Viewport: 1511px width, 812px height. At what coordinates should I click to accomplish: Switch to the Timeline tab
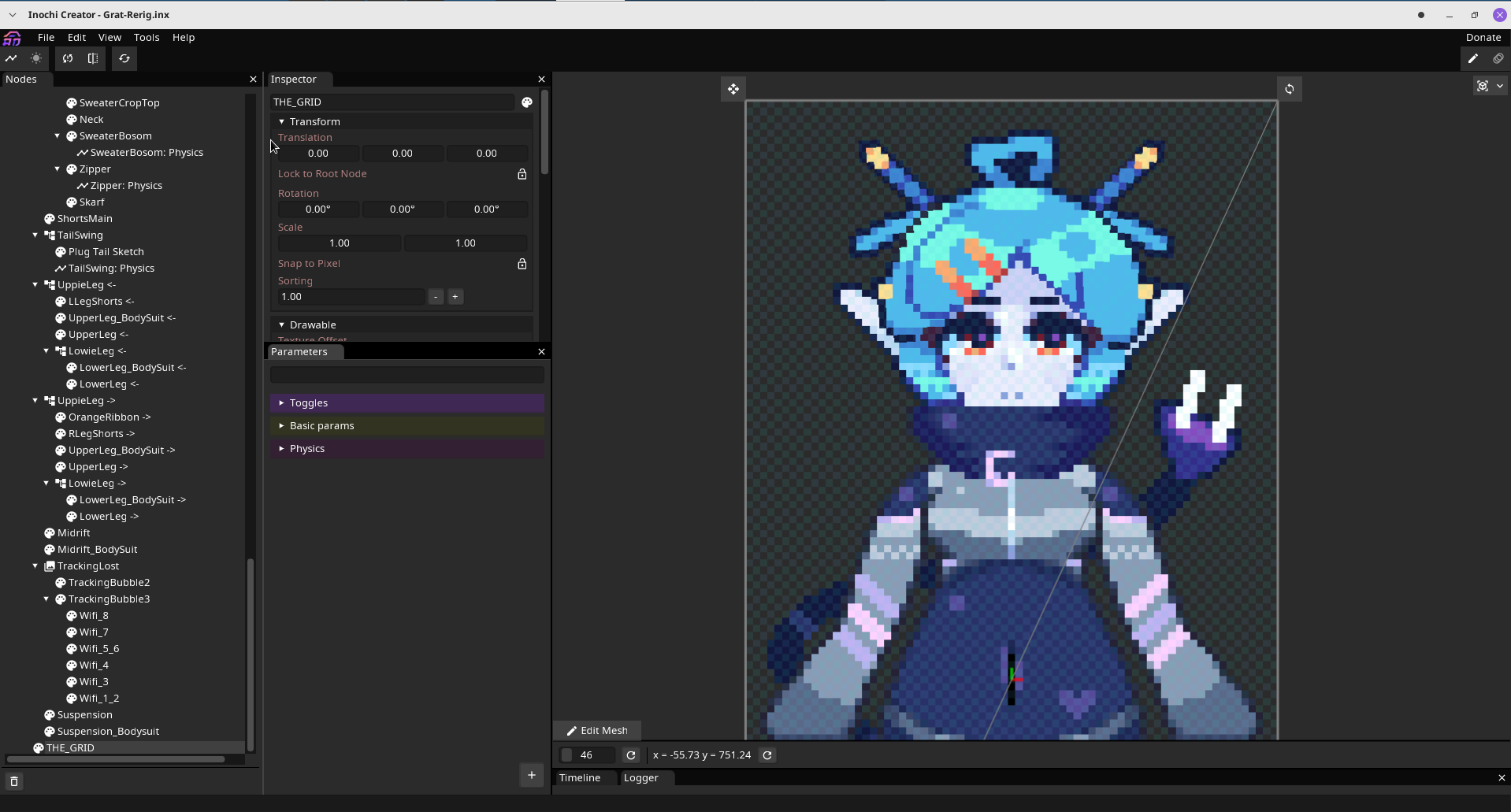click(580, 778)
